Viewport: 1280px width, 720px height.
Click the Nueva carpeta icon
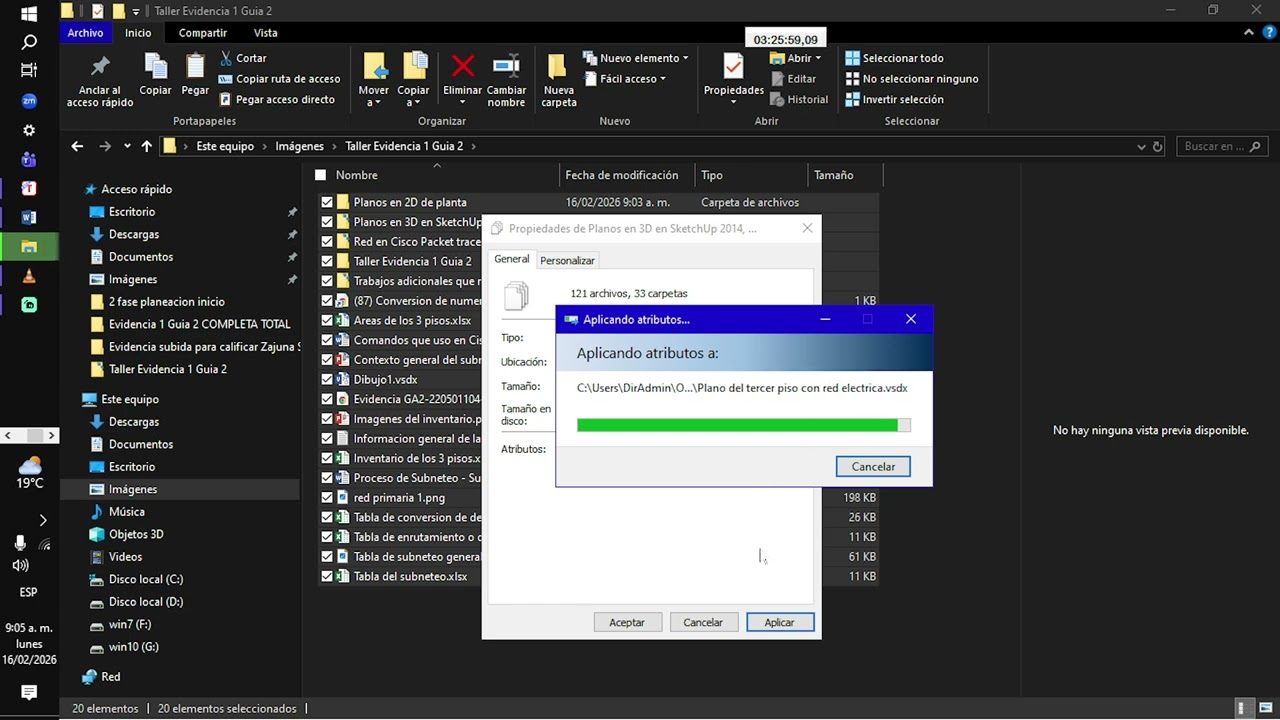[559, 67]
